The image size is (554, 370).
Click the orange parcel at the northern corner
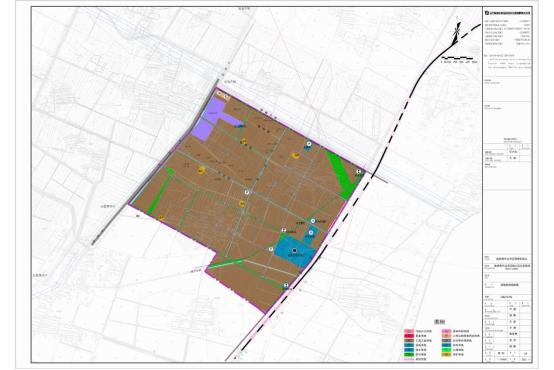223,95
